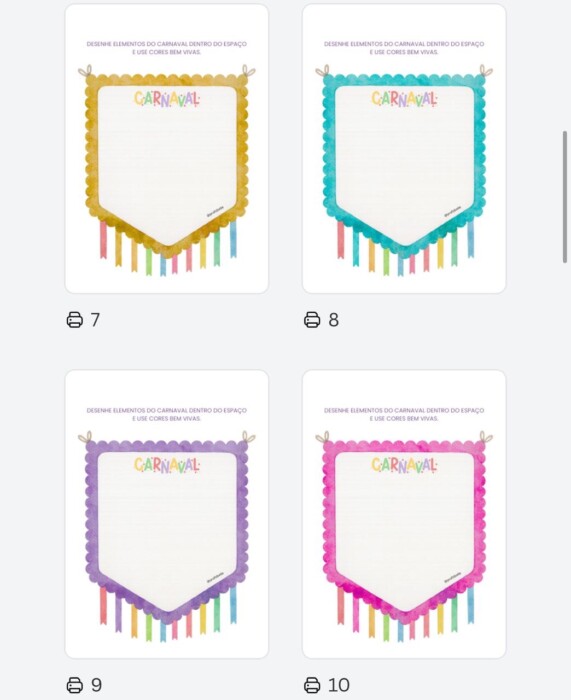The image size is (571, 700).
Task: Click the colorful ribbons under the teal banner
Action: (x=405, y=248)
